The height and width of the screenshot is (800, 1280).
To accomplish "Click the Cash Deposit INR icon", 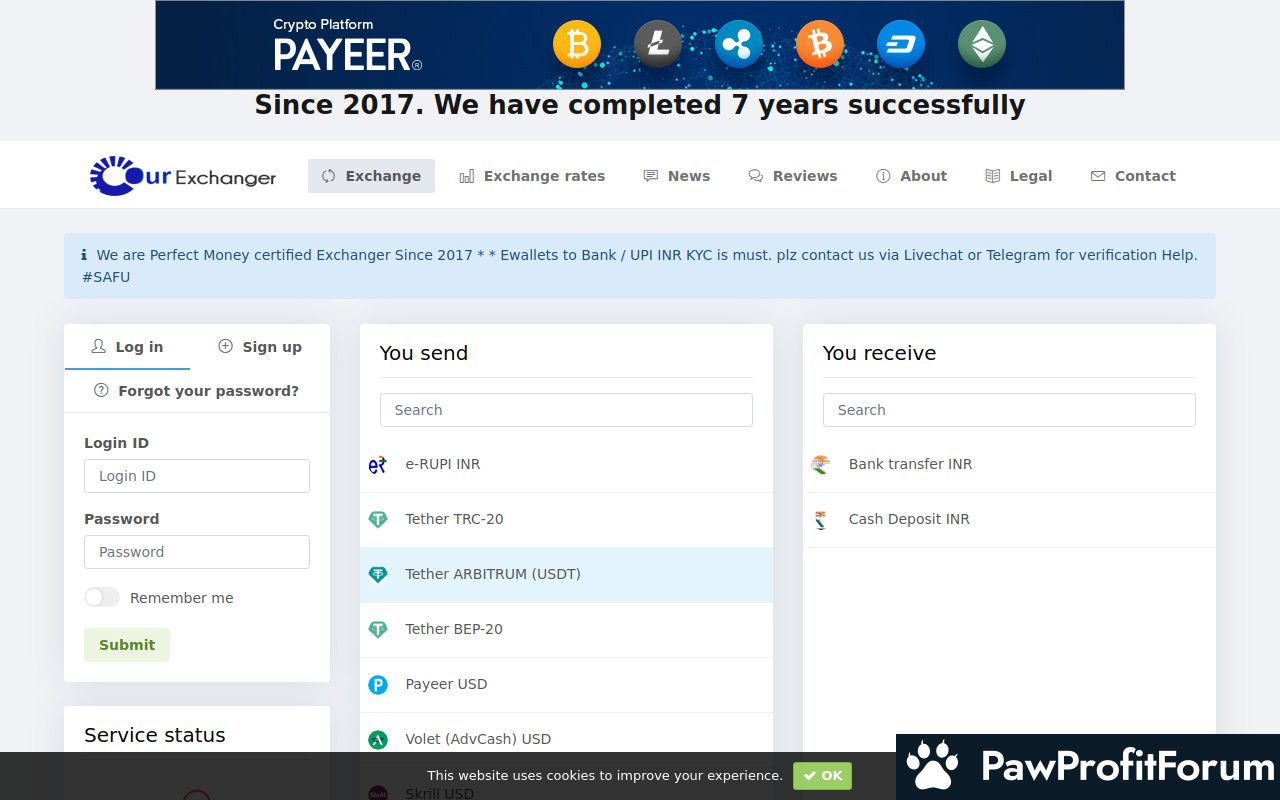I will tap(821, 520).
